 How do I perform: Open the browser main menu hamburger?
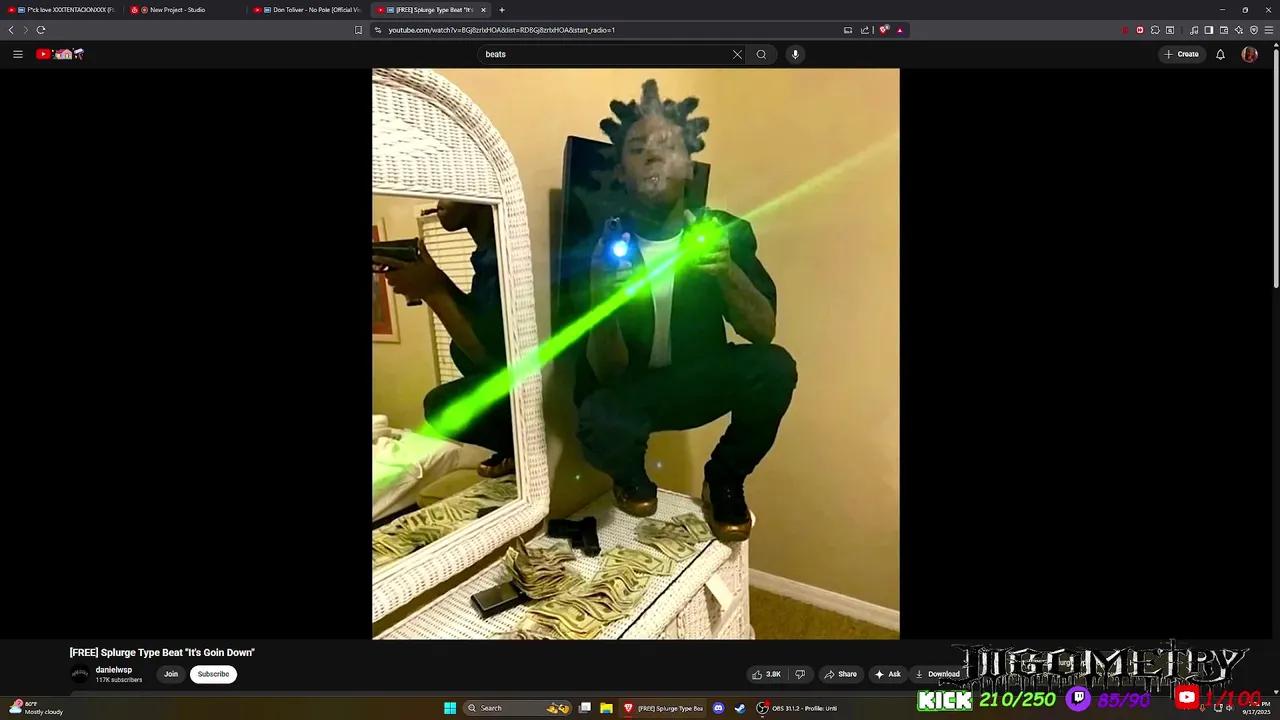(1270, 30)
